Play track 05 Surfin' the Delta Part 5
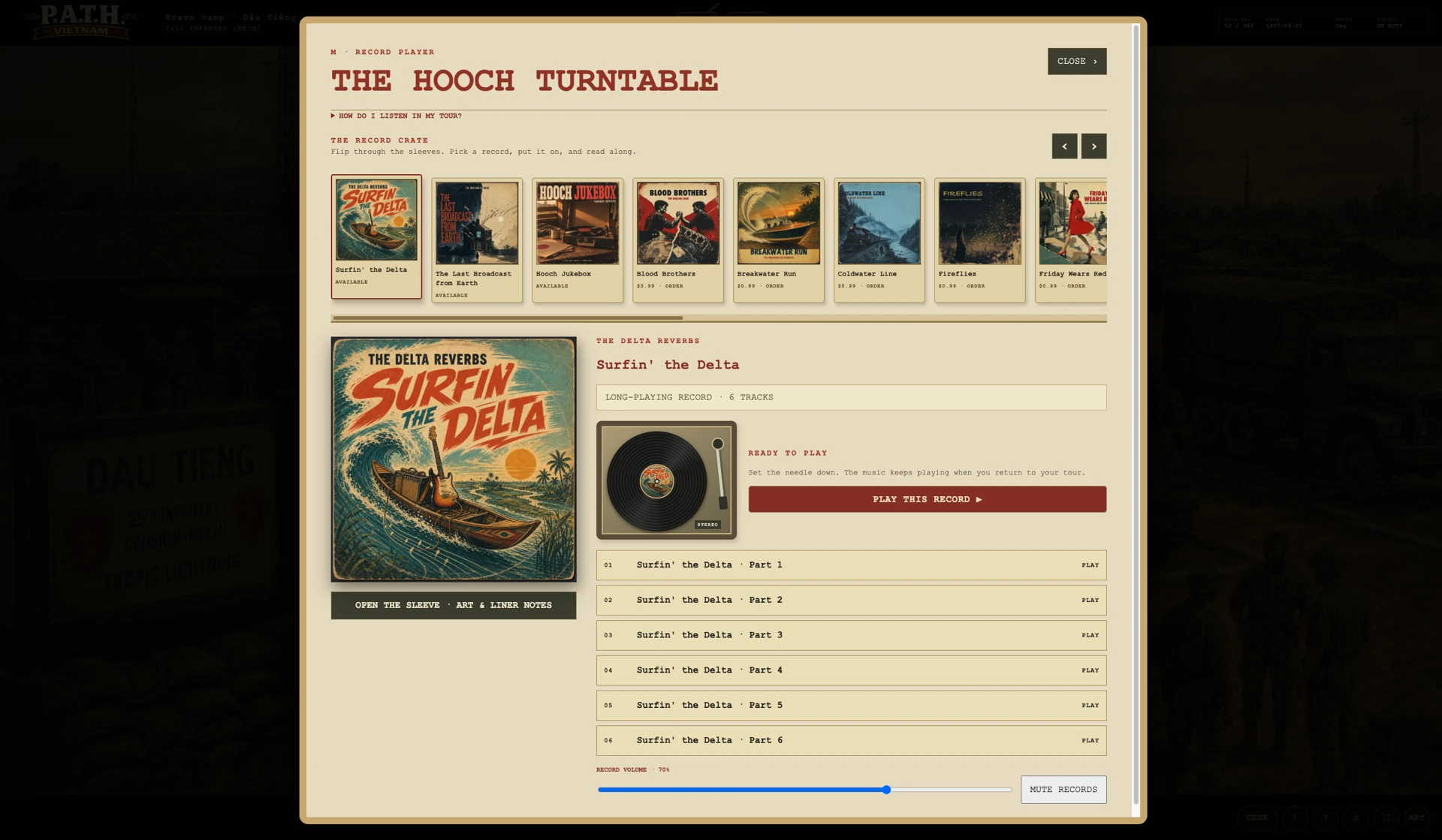Image resolution: width=1442 pixels, height=840 pixels. 852,706
